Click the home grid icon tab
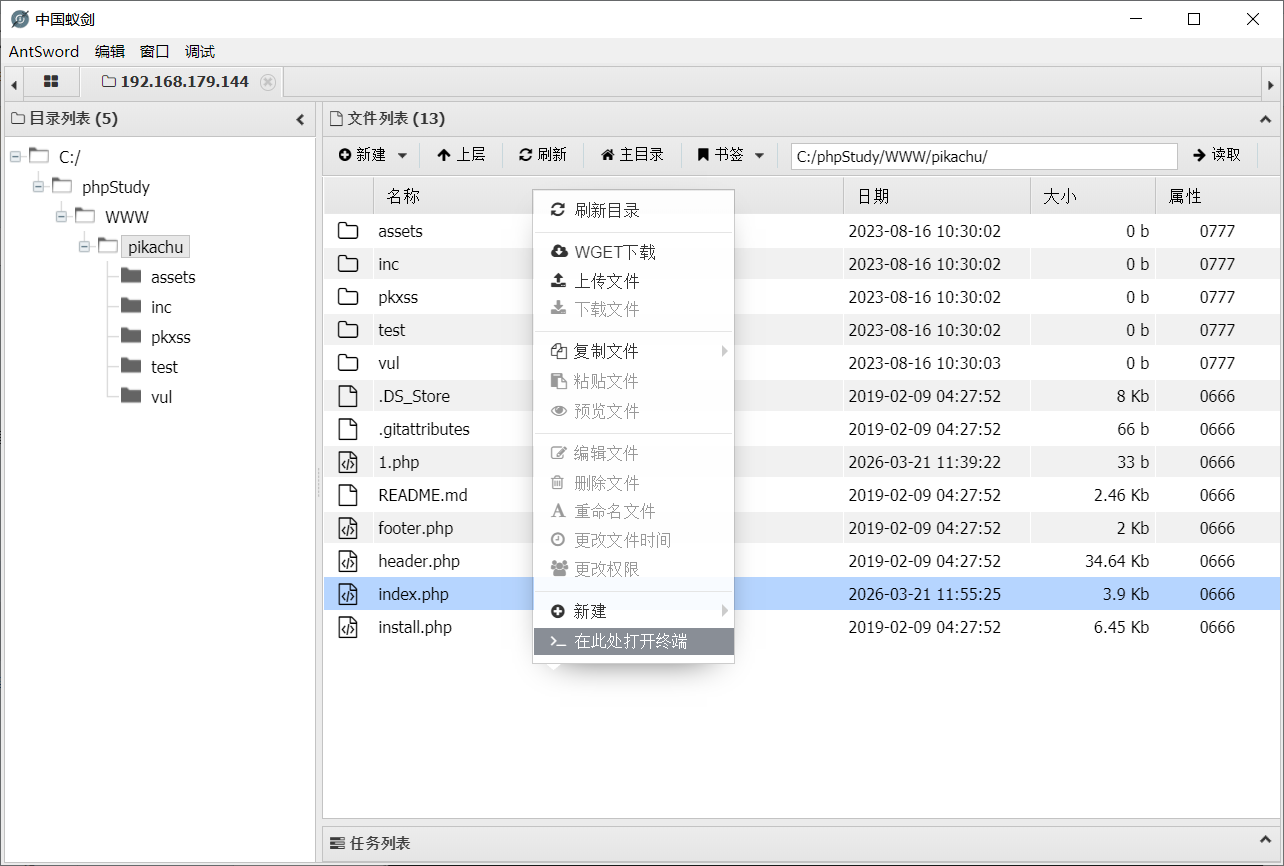This screenshot has height=866, width=1284. pyautogui.click(x=51, y=82)
